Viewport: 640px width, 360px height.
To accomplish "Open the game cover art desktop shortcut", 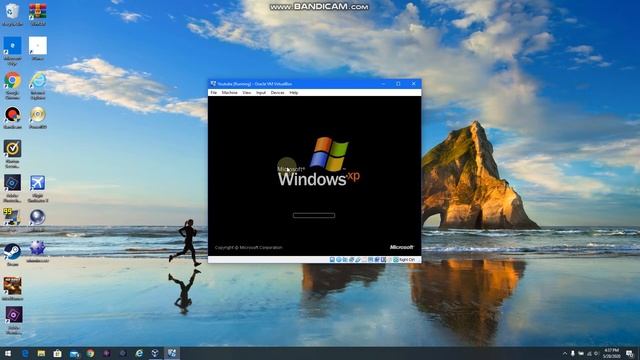I will click(x=12, y=289).
